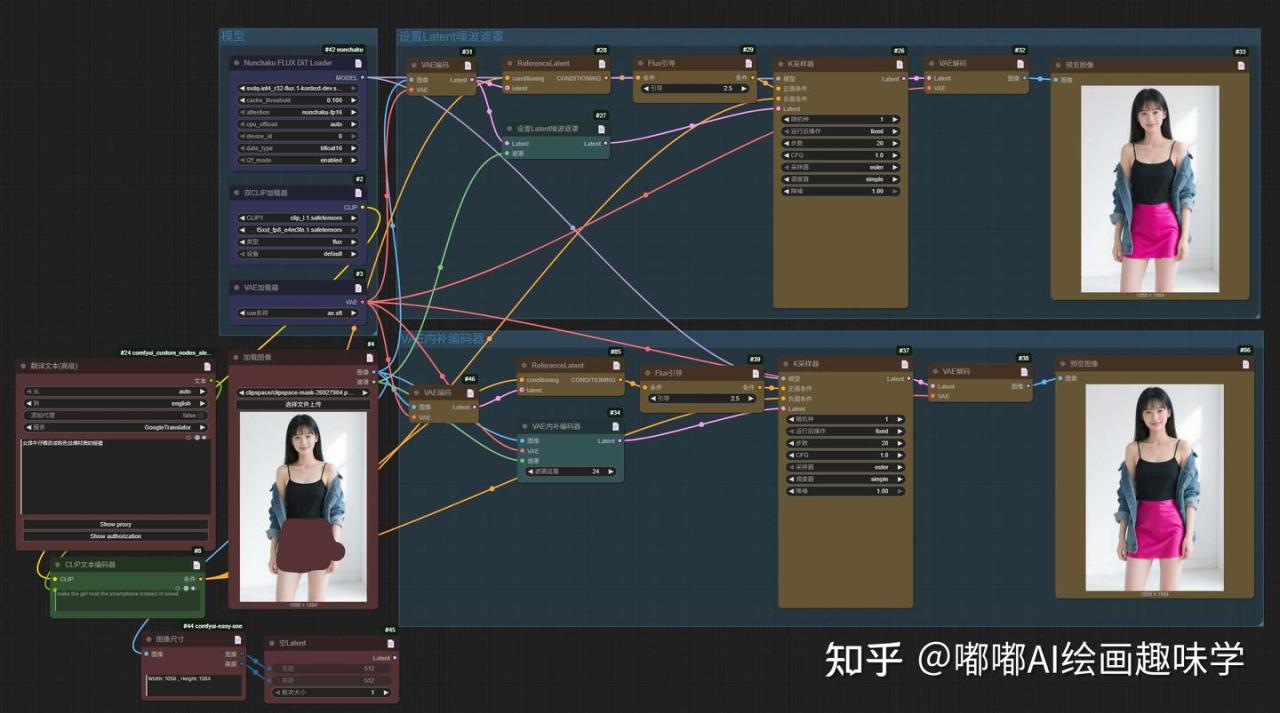
Task: Open the svdq-int4 flux kontext model selector
Action: (300, 88)
